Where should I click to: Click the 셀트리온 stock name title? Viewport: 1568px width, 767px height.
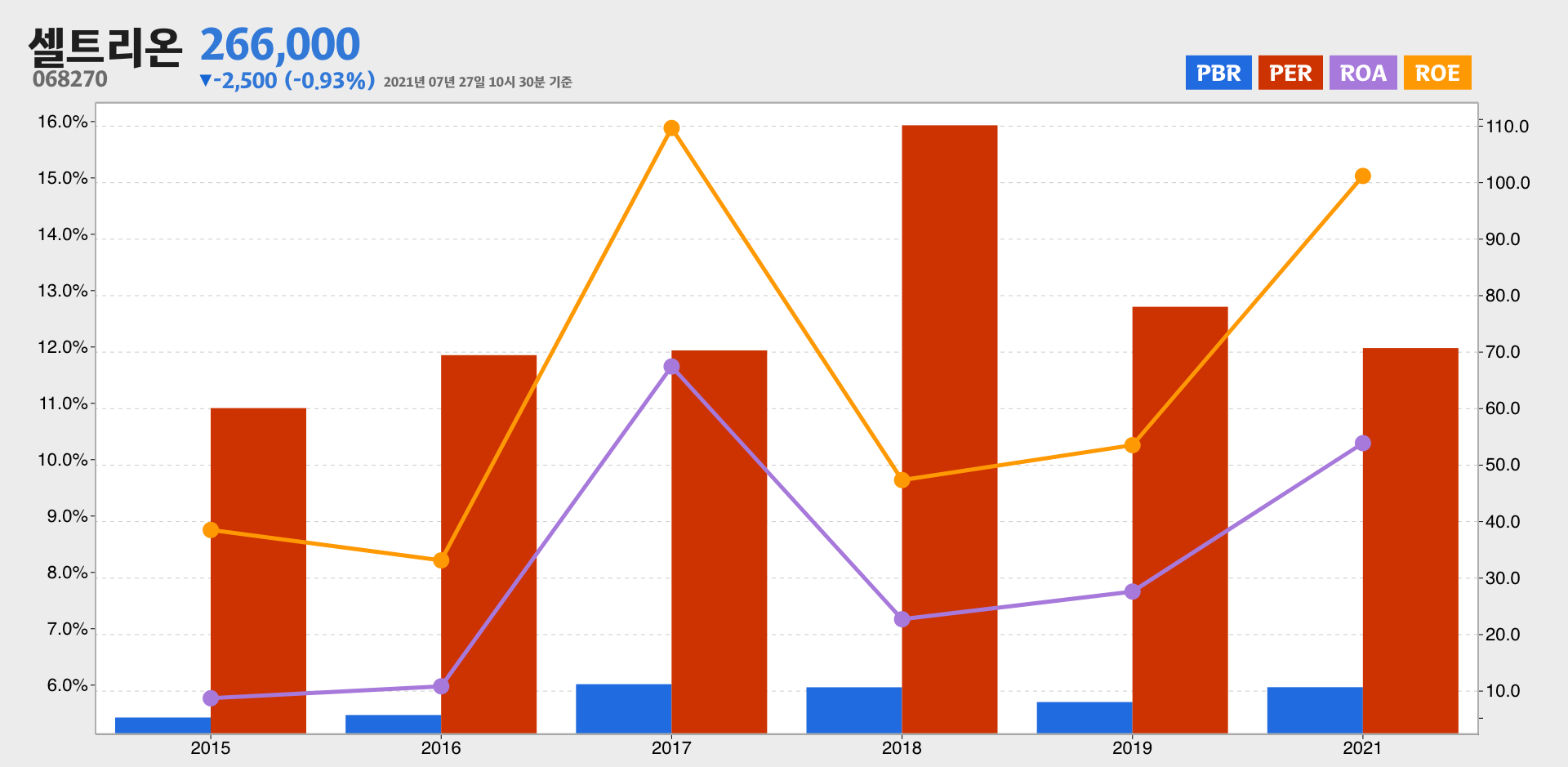[105, 47]
